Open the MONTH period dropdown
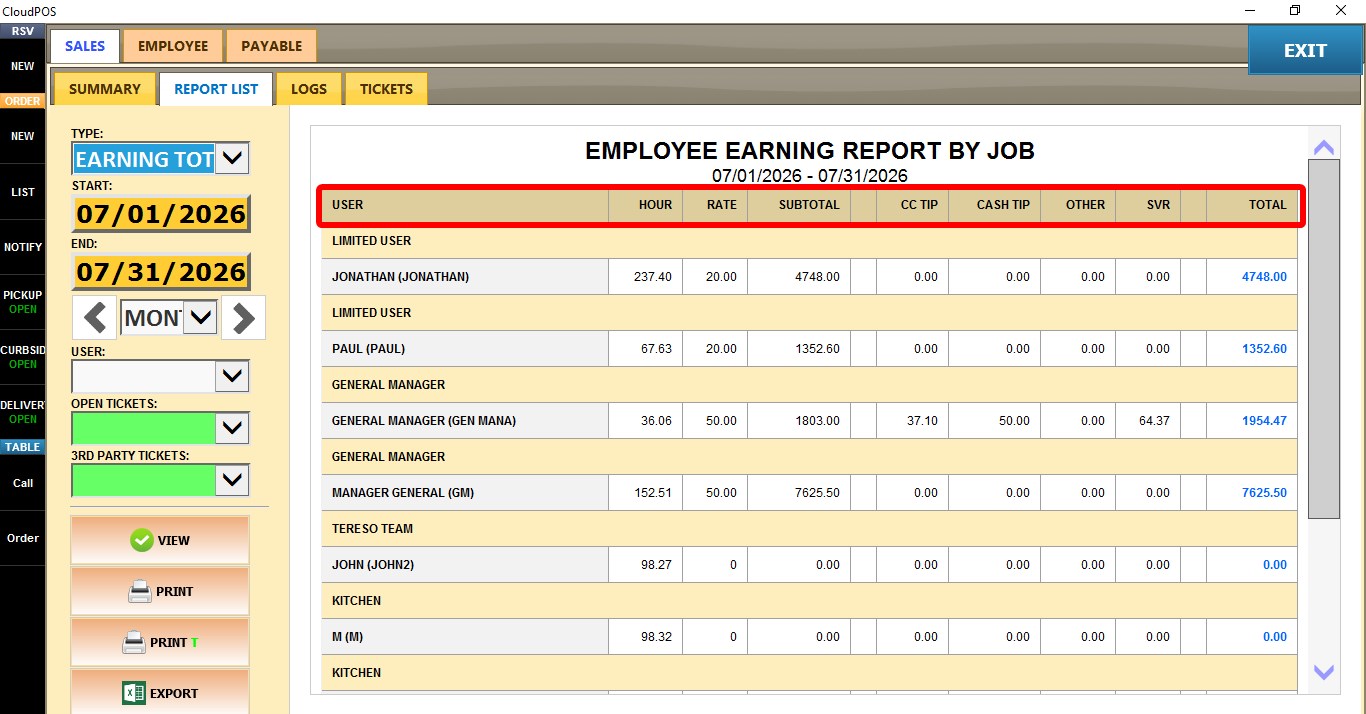This screenshot has height=714, width=1366. pos(201,318)
